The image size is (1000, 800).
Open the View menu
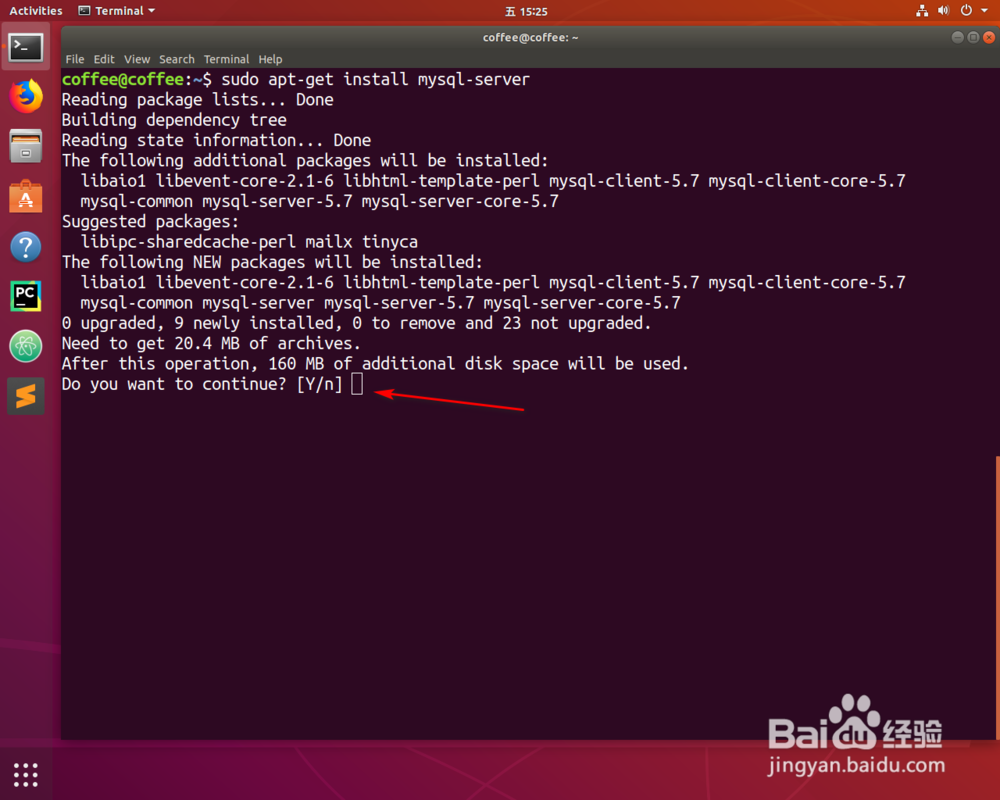[137, 59]
